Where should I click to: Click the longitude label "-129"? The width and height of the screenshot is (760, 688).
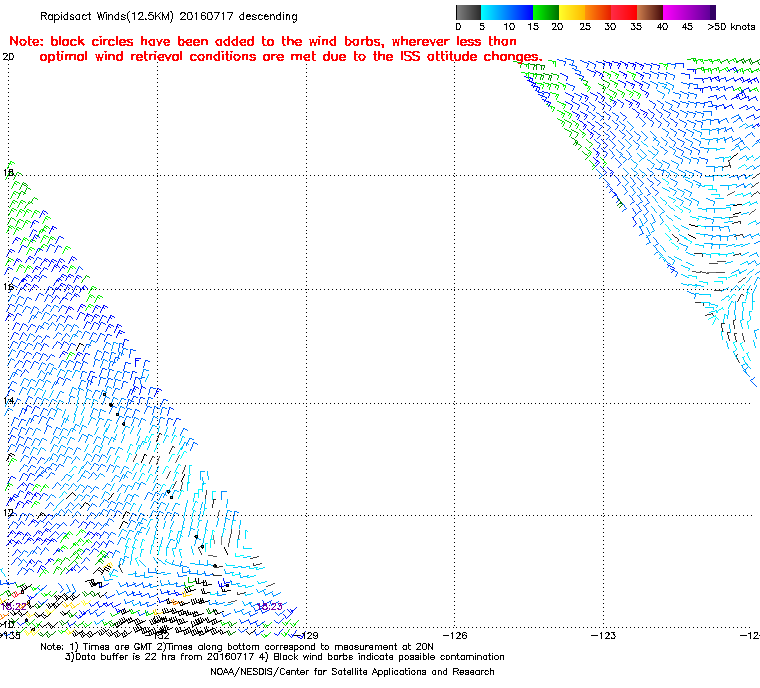pyautogui.click(x=307, y=635)
